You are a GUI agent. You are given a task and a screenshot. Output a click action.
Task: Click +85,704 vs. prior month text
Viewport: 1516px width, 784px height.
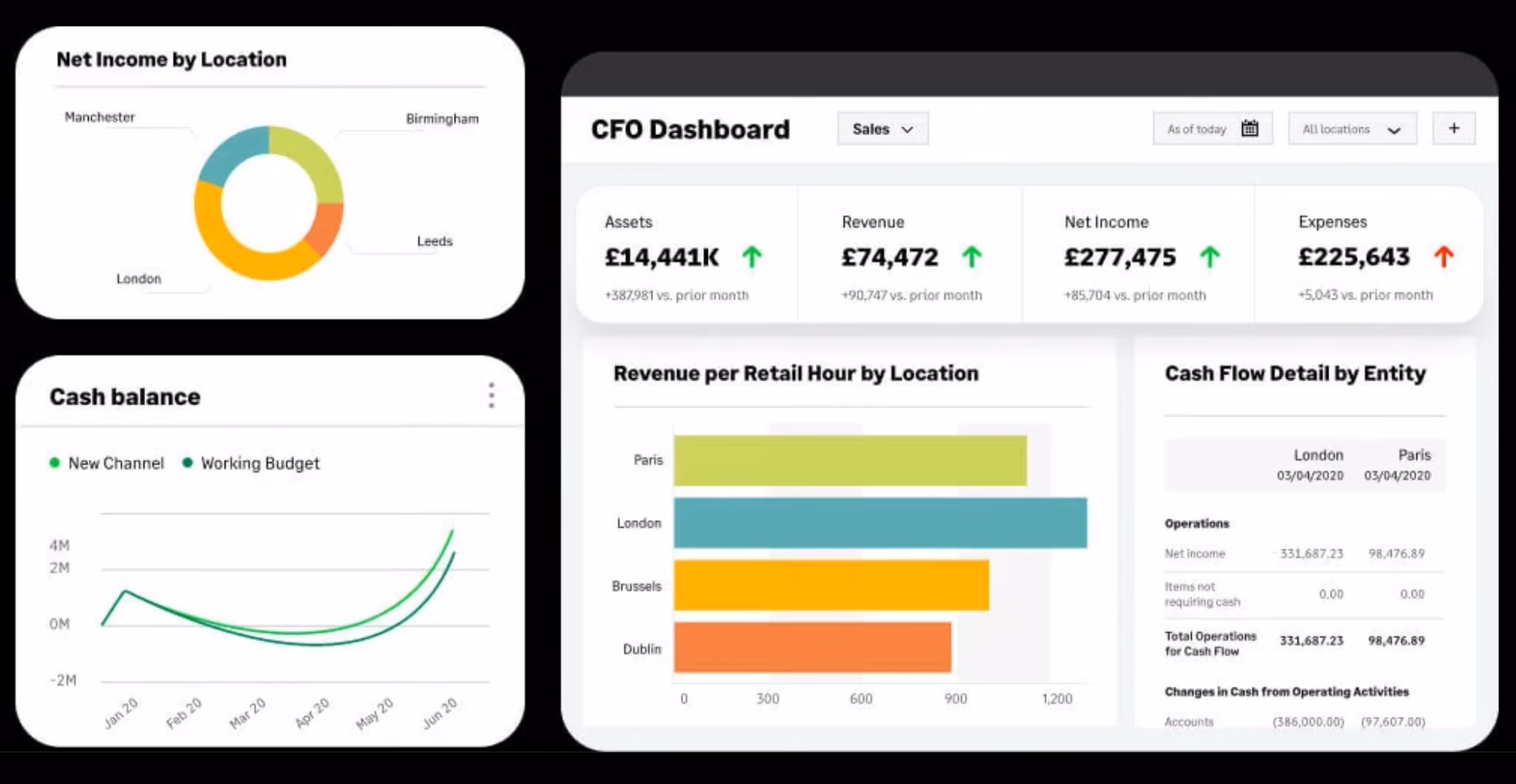(x=1135, y=295)
